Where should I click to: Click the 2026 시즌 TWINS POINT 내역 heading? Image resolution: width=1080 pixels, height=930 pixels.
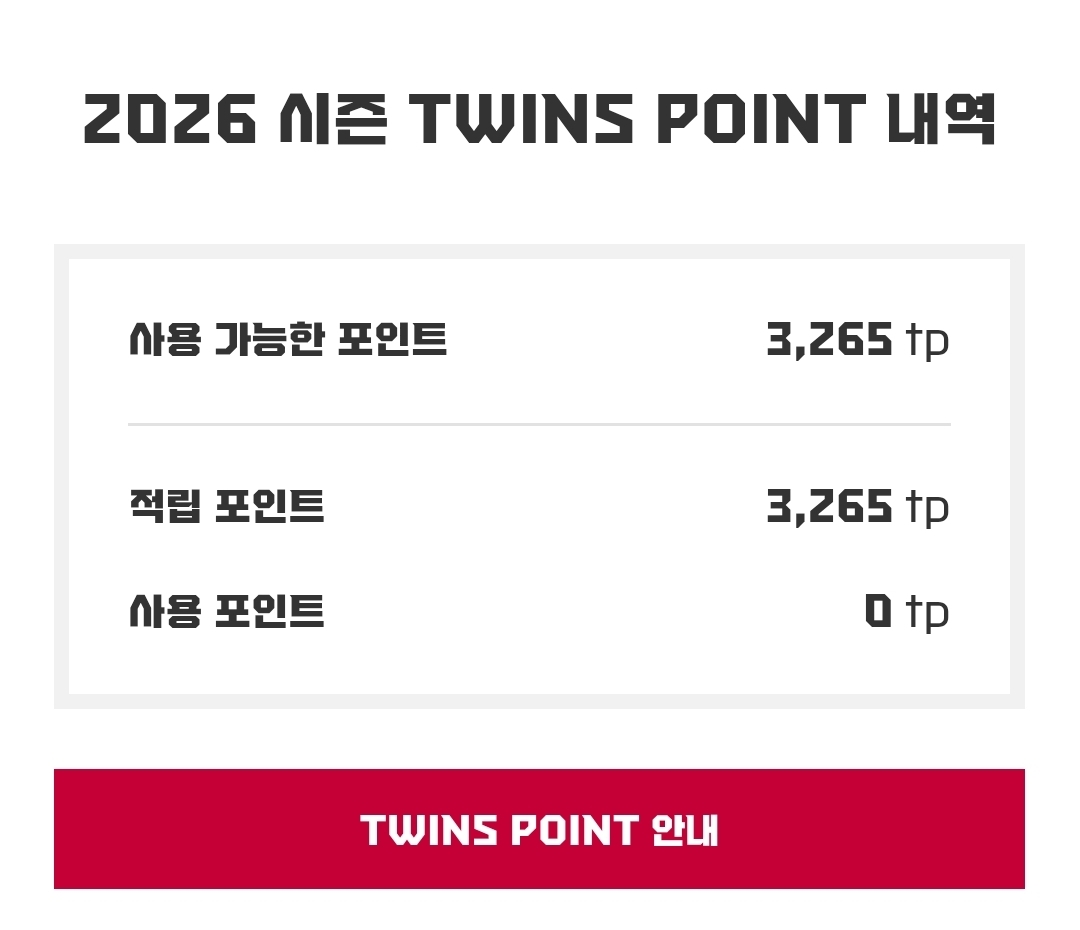pos(539,119)
